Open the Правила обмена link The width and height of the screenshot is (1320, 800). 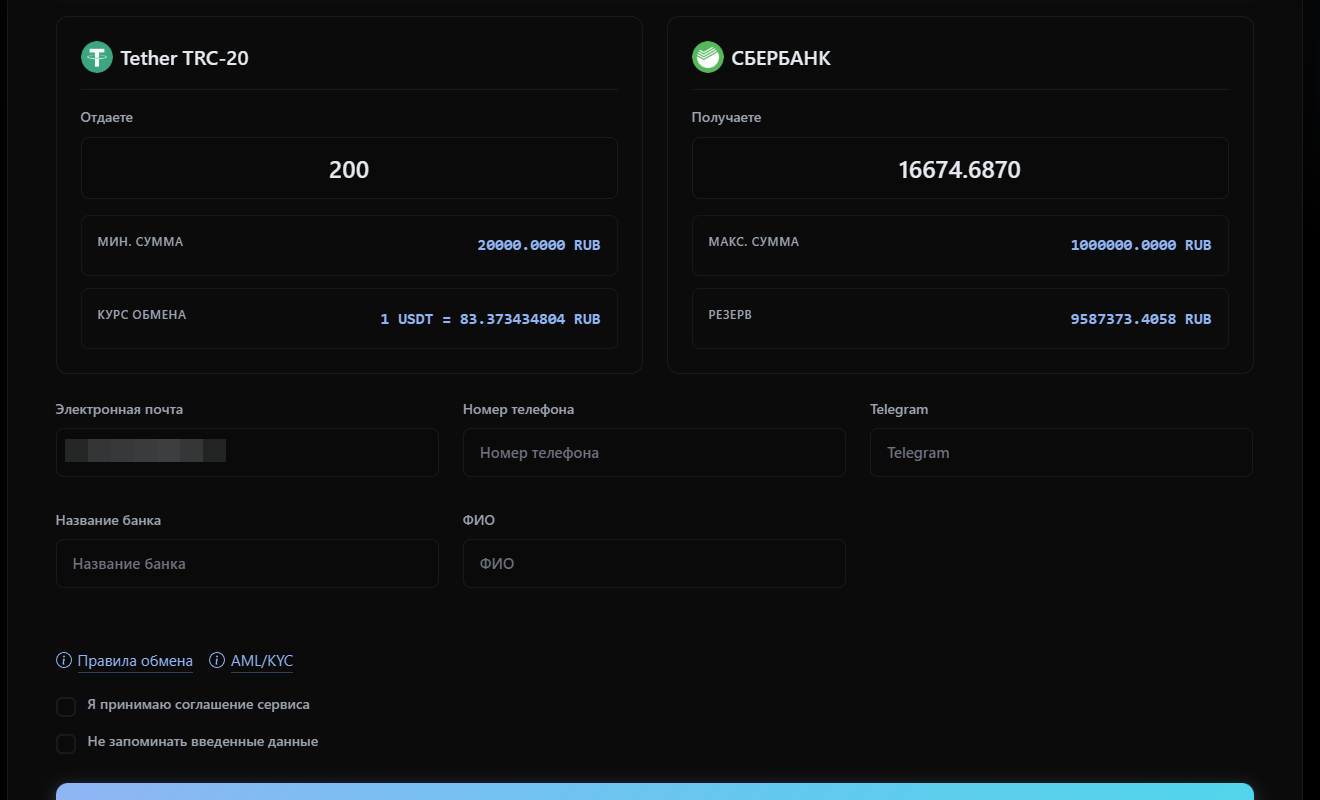[x=134, y=660]
